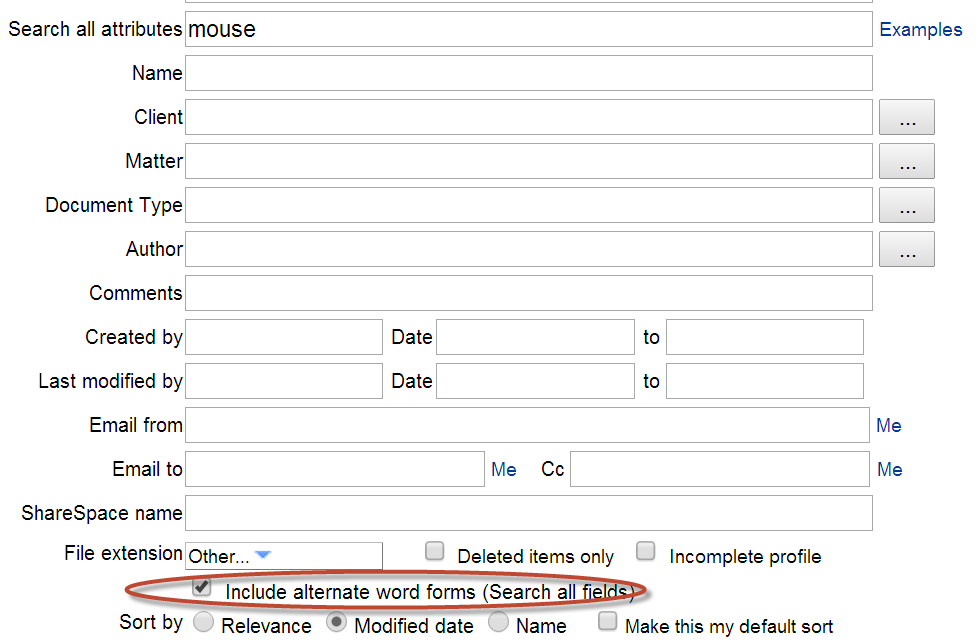
Task: Click the Me link beside the Cc field
Action: (x=889, y=469)
